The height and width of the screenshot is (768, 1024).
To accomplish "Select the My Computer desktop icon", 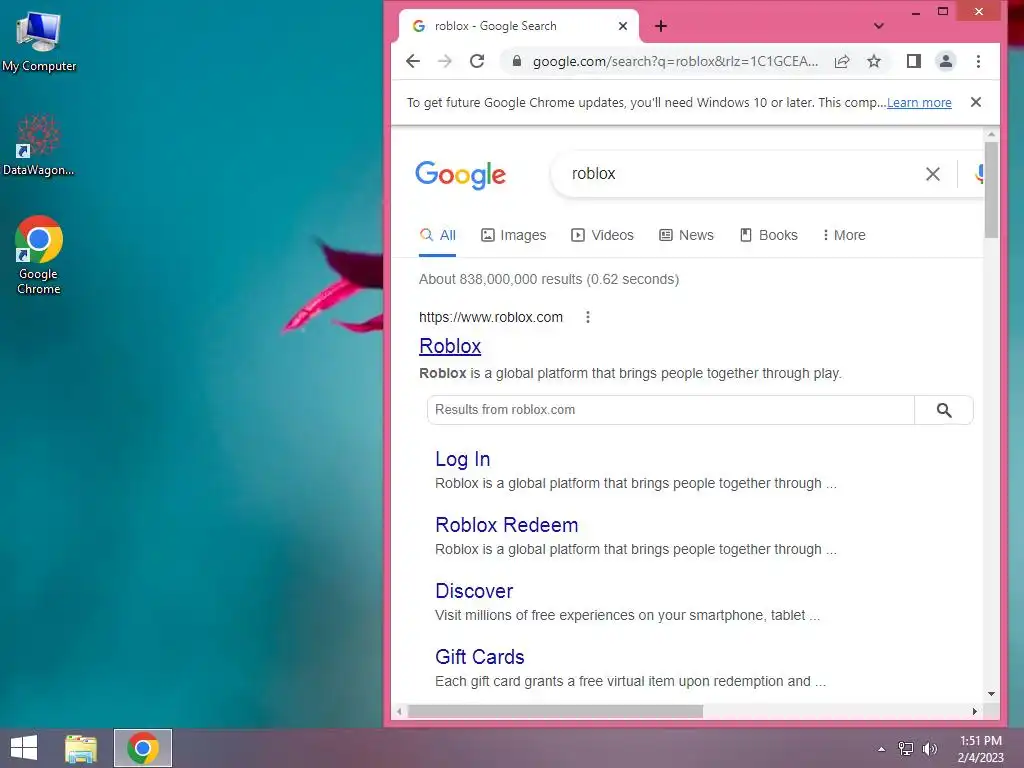I will [39, 42].
